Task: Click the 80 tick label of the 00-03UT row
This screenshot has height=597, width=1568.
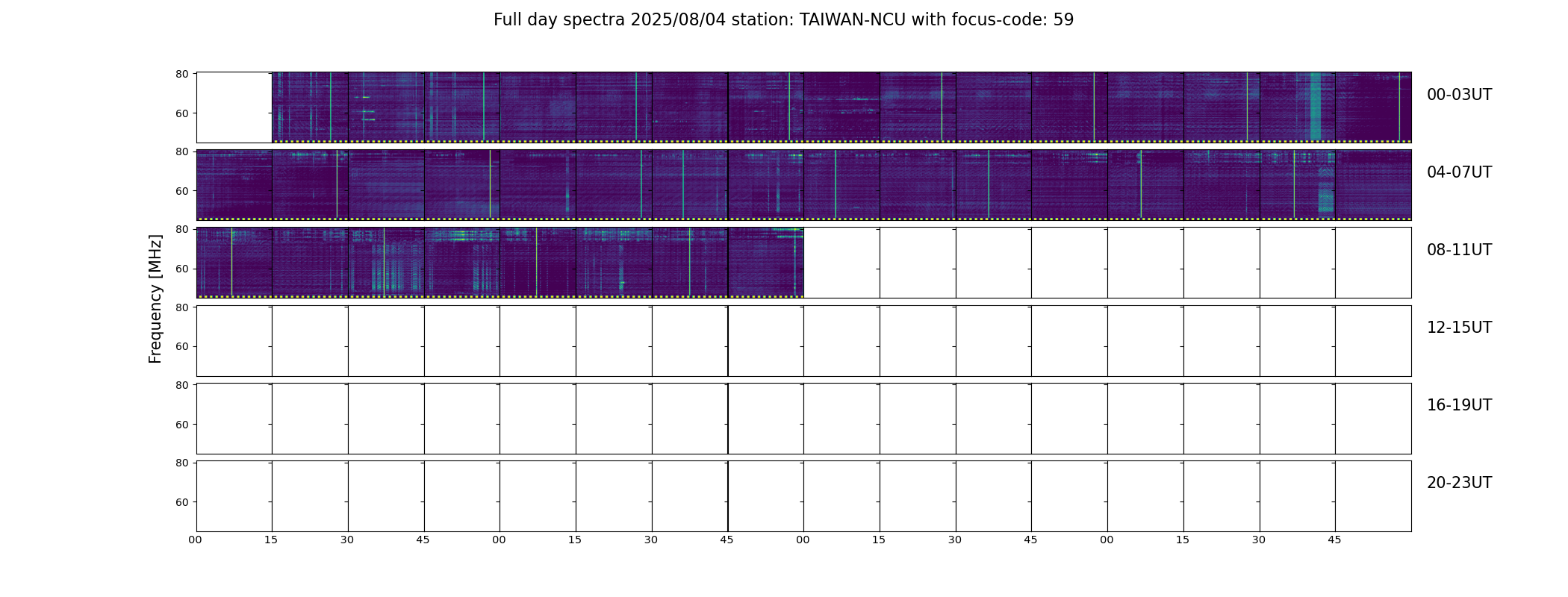Action: [x=181, y=74]
